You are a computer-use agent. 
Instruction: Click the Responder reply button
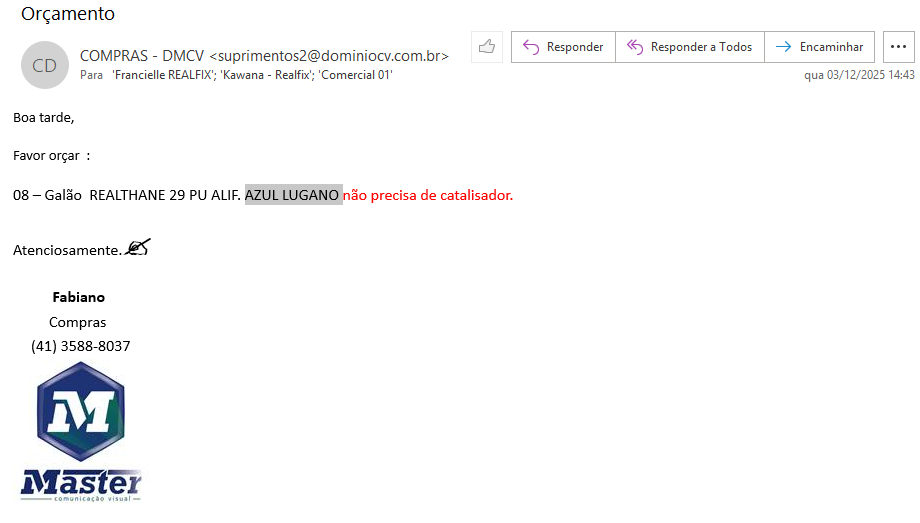click(x=563, y=47)
